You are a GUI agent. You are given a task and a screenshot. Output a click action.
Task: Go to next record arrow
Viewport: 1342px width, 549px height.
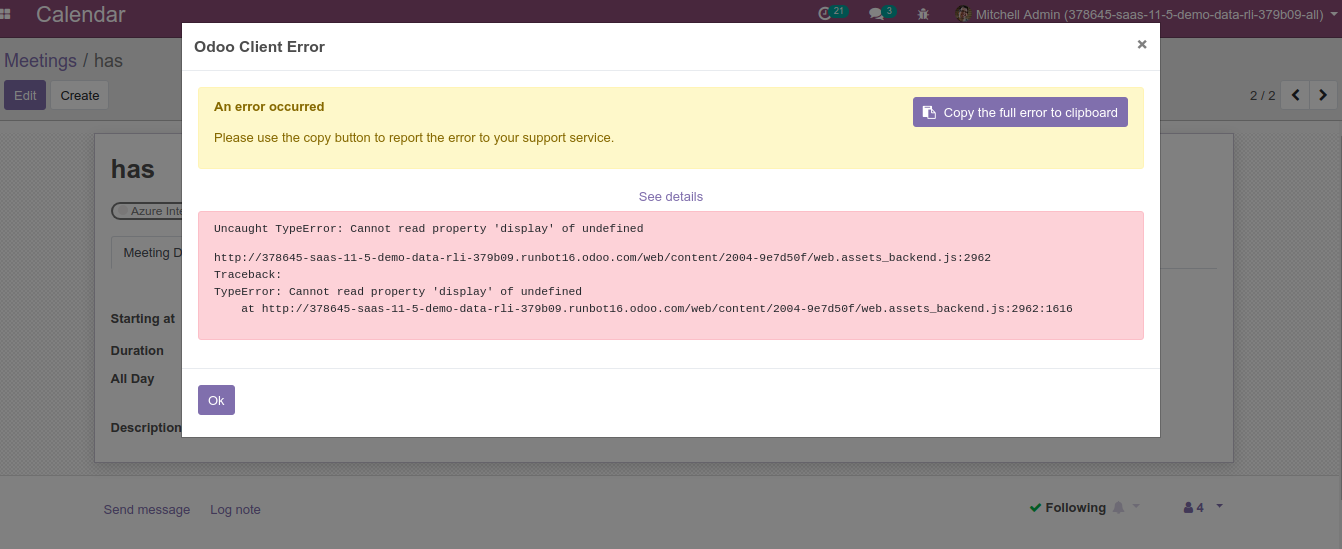pyautogui.click(x=1323, y=95)
